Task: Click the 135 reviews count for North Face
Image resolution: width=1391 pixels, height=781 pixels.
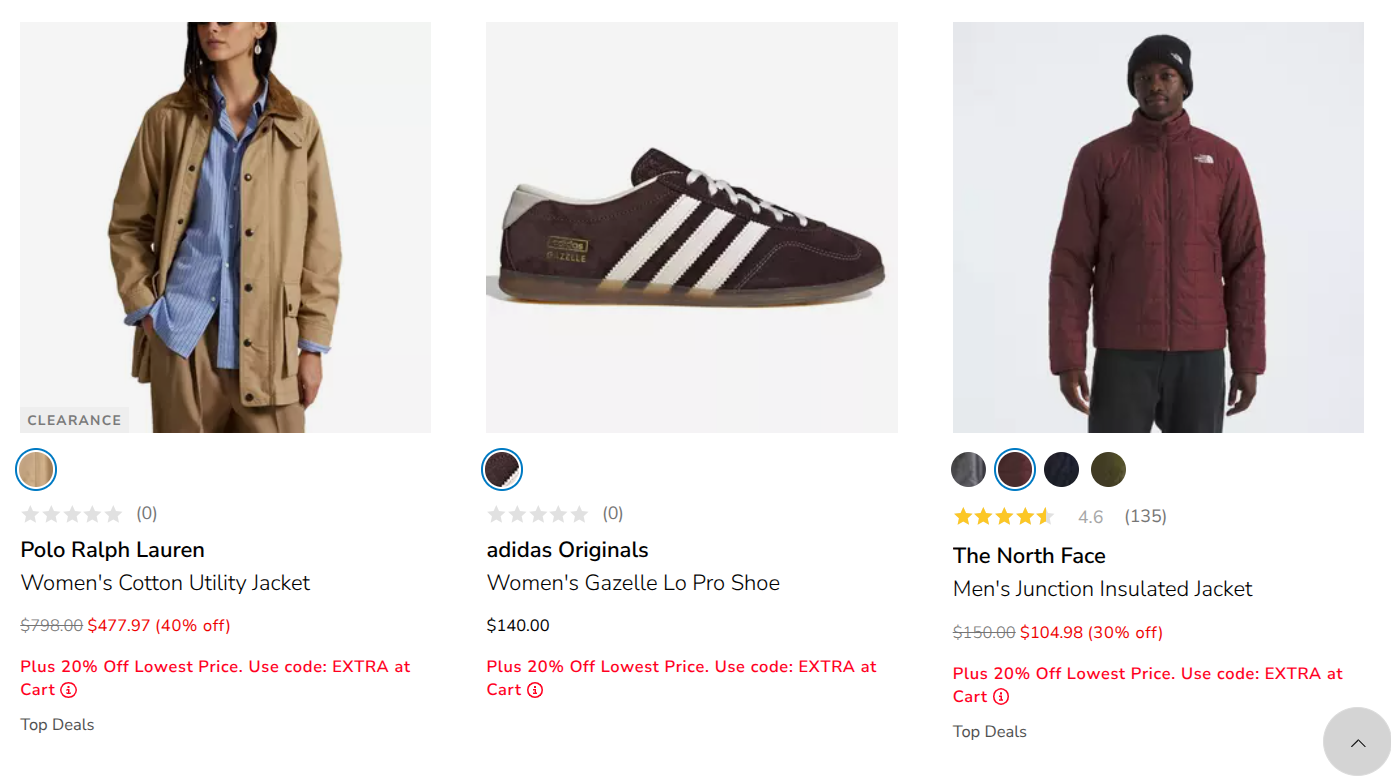Action: coord(1146,517)
